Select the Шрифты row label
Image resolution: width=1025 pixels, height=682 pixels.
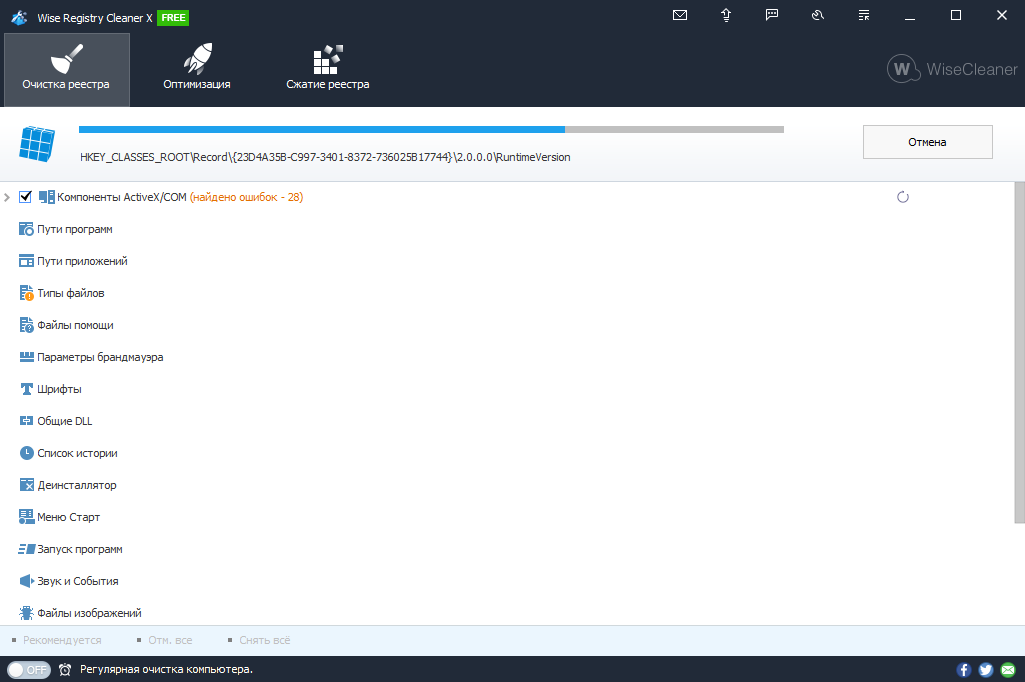59,389
